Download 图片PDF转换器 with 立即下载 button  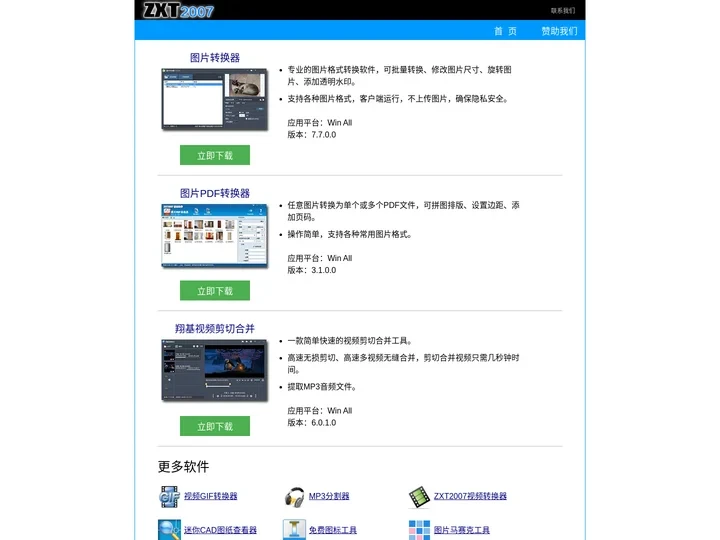point(215,291)
